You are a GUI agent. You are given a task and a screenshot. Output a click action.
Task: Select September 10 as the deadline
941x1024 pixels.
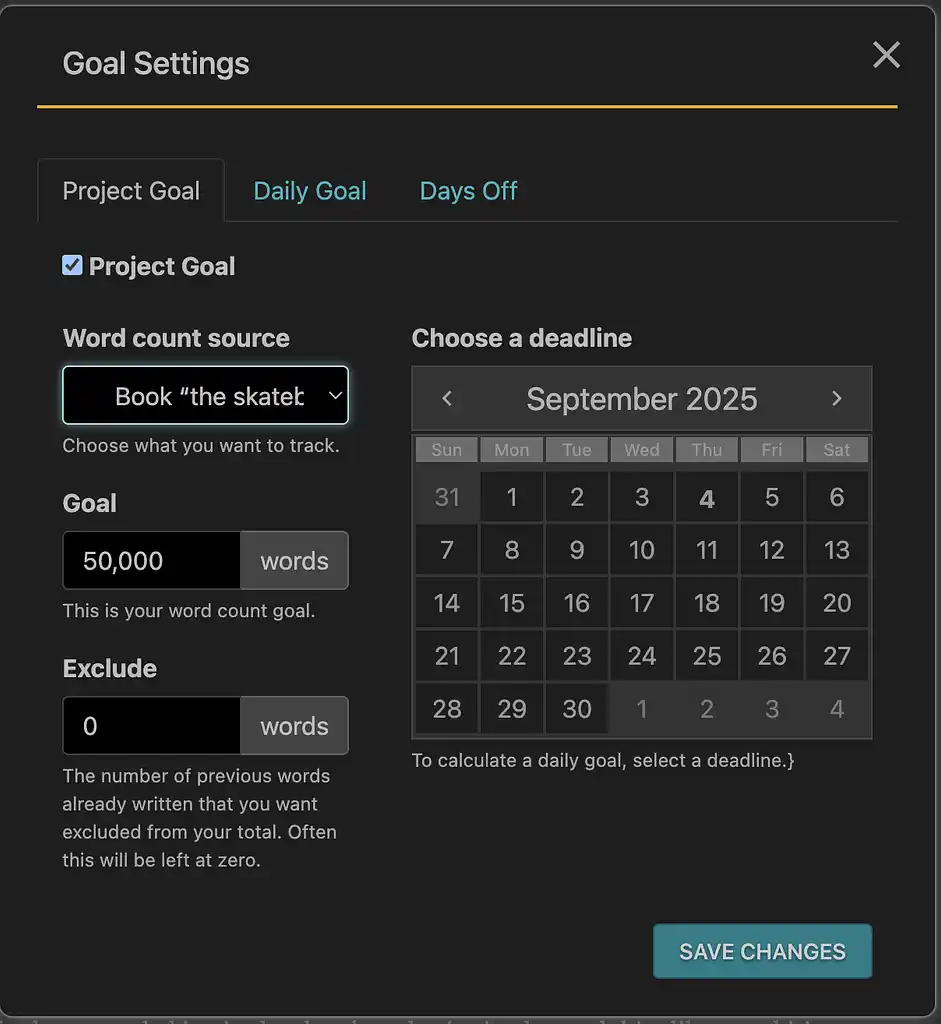642,550
